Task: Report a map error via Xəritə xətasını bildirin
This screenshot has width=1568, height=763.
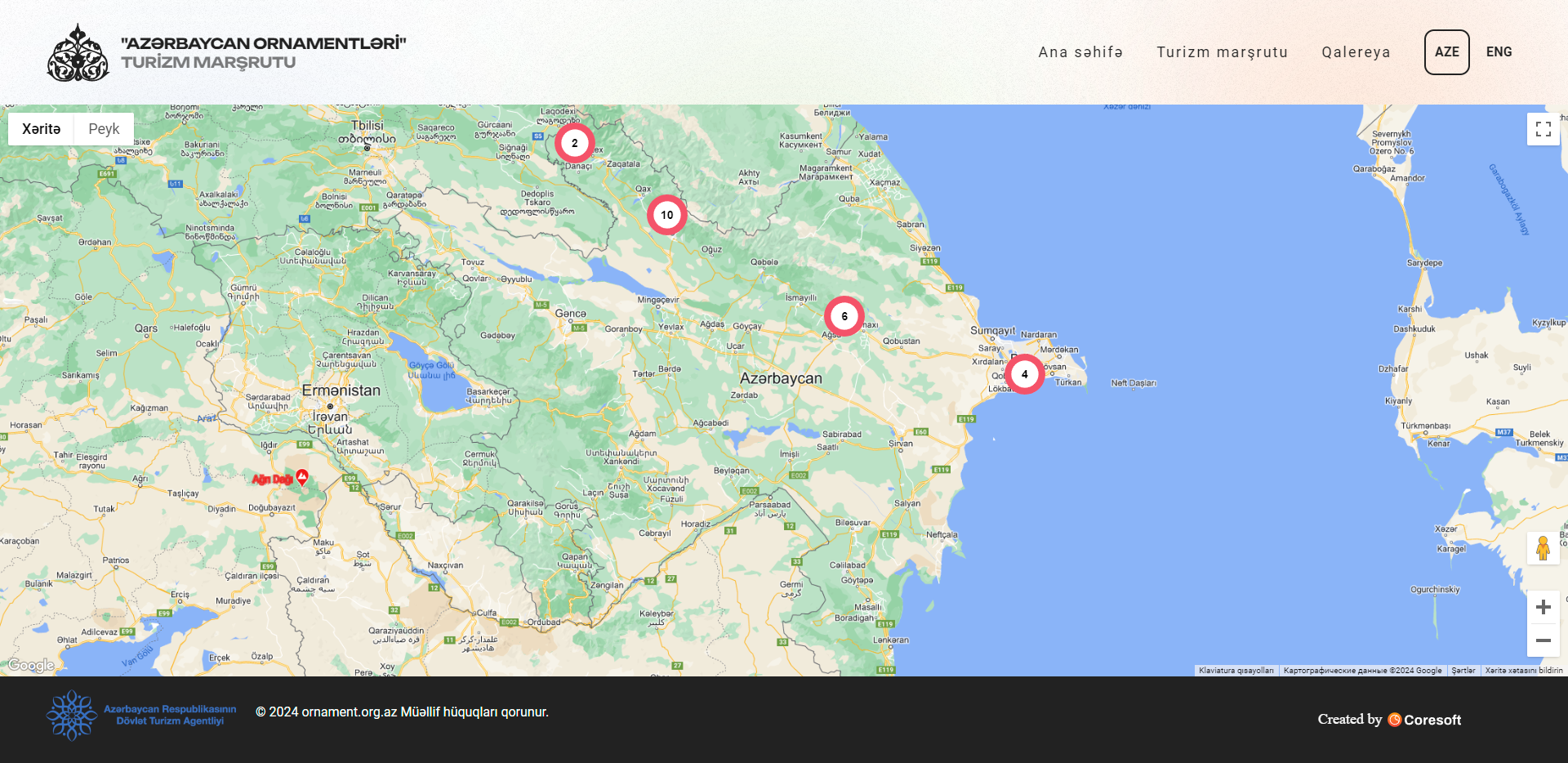Action: point(1524,669)
